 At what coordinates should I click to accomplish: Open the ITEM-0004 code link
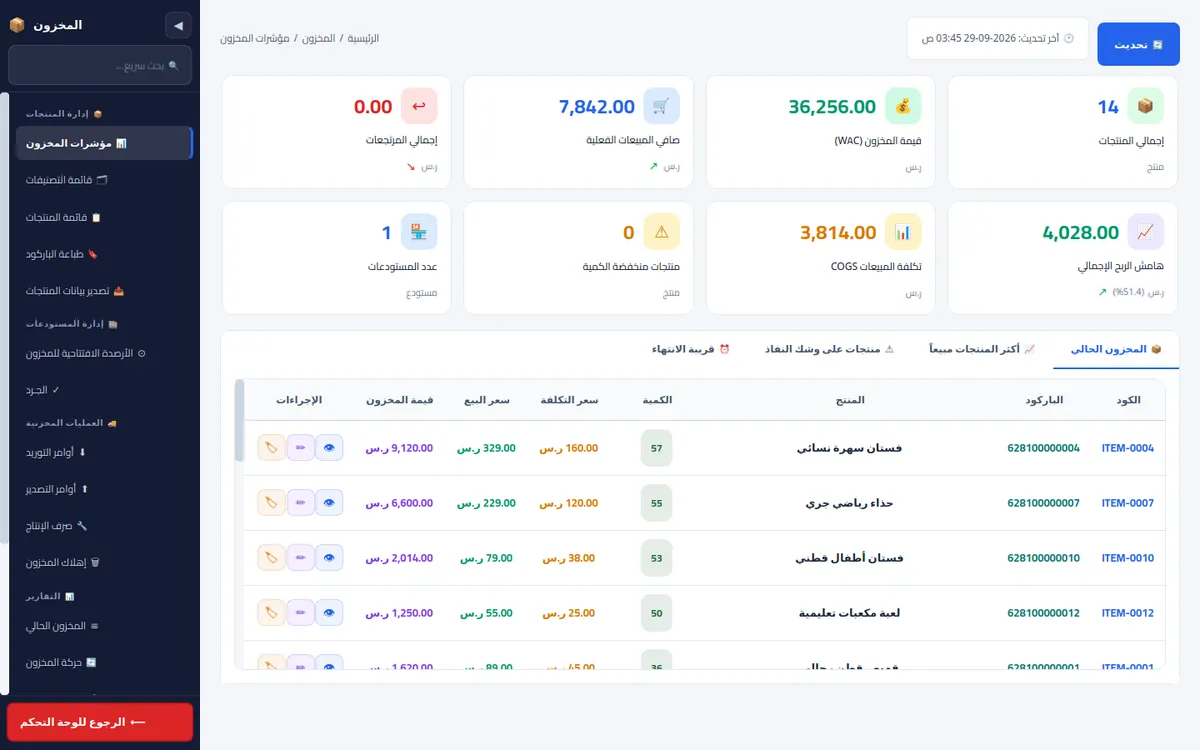pos(1128,448)
